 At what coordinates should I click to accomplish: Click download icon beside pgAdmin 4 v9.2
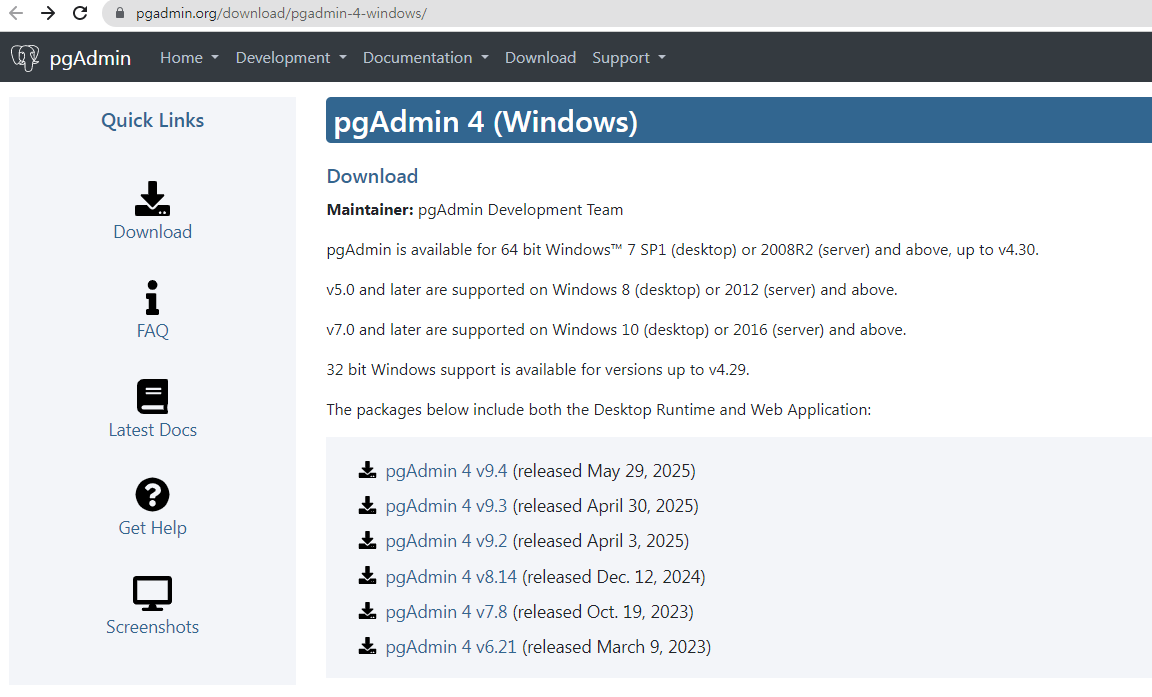[367, 541]
